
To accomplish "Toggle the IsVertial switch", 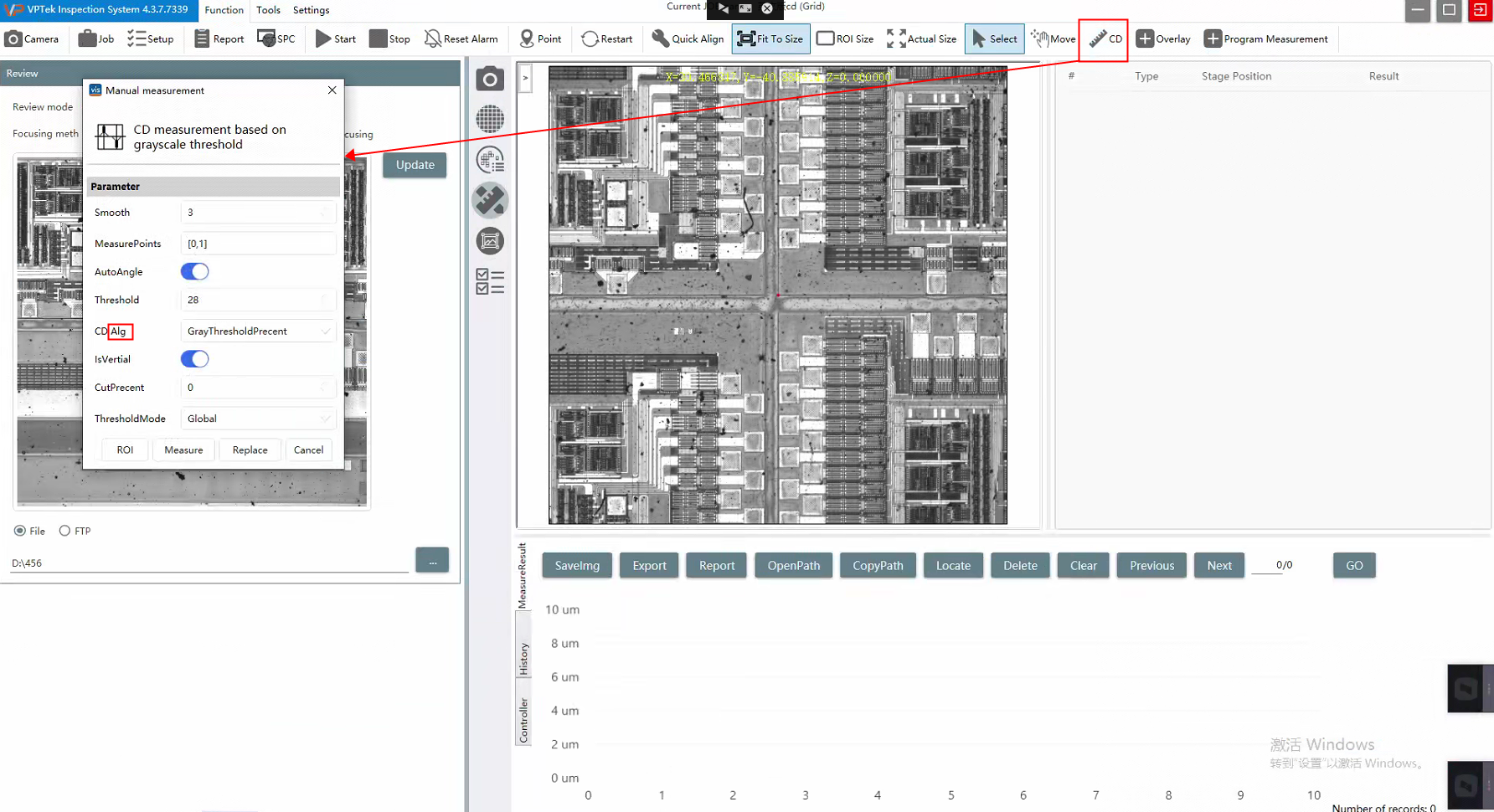I will tap(194, 359).
